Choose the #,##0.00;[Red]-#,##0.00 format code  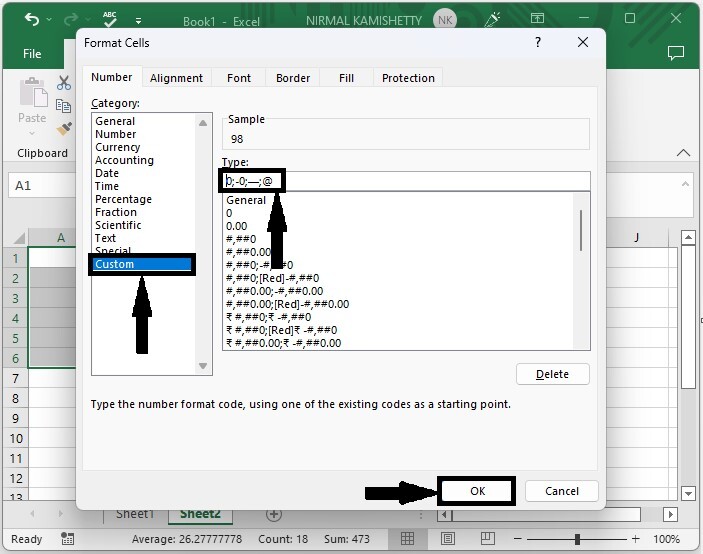click(287, 304)
